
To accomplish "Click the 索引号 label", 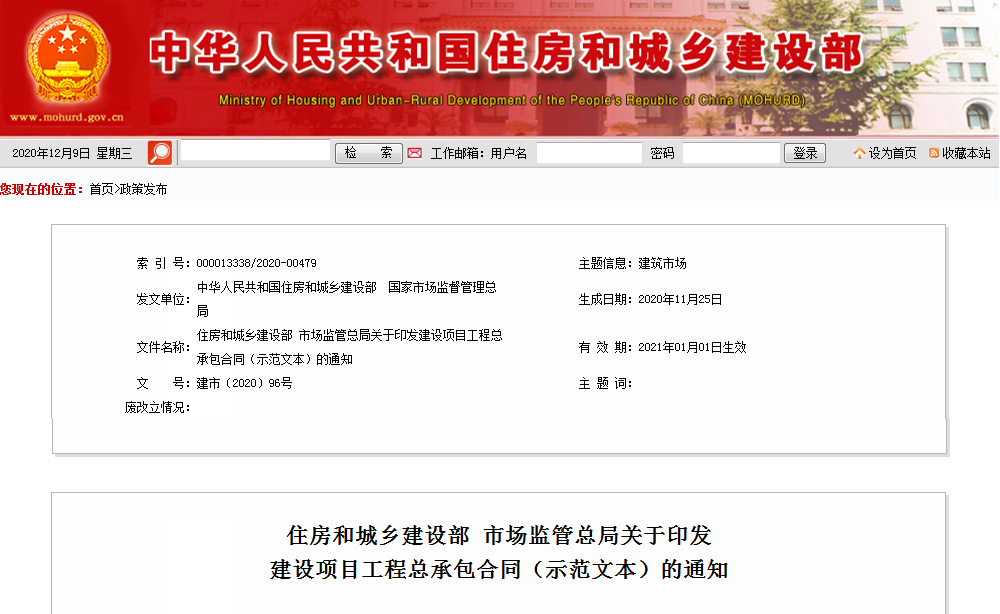I will click(163, 263).
